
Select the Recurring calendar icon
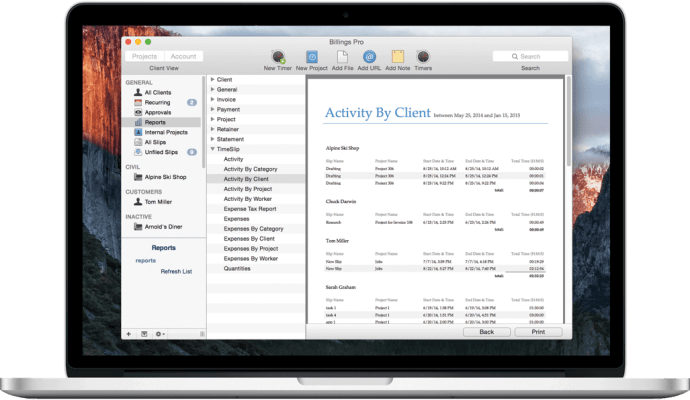(138, 102)
